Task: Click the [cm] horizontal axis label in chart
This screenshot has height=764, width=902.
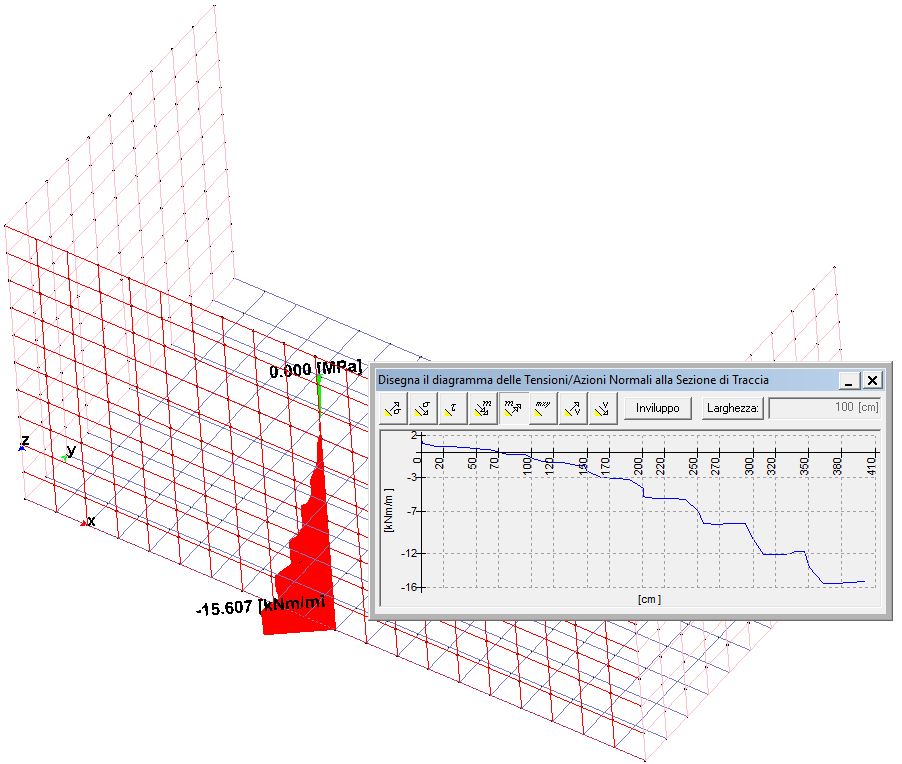Action: tap(649, 599)
